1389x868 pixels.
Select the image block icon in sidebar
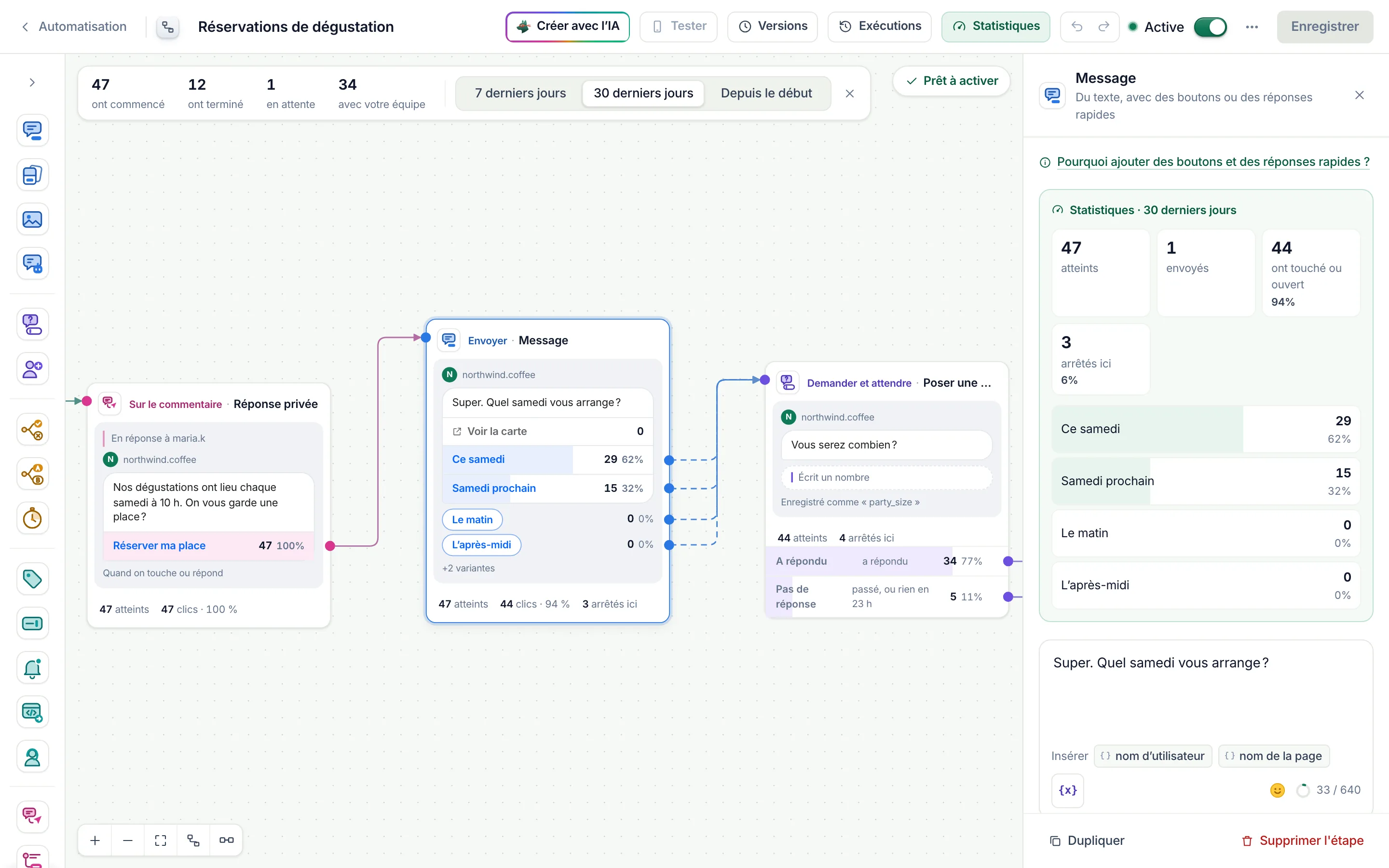coord(32,219)
